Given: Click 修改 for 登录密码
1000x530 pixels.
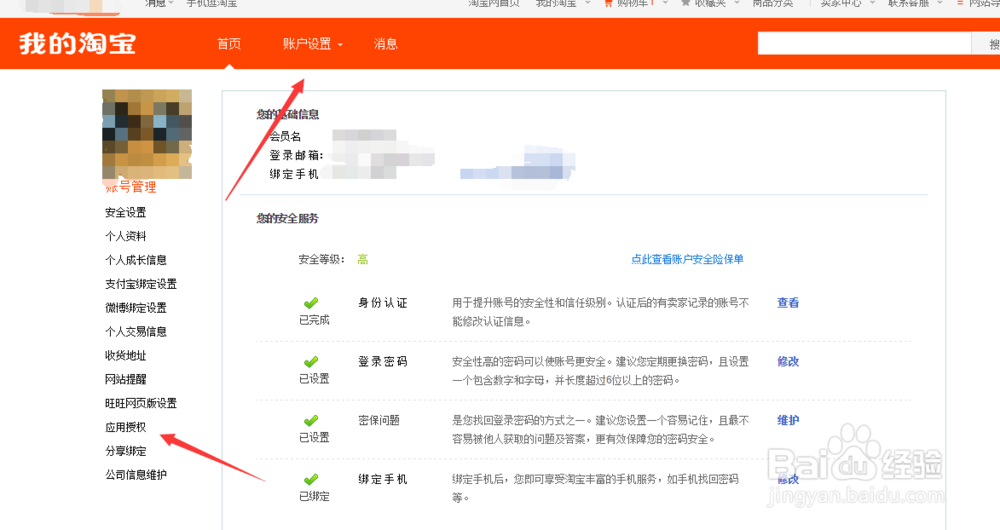Looking at the screenshot, I should pos(788,362).
